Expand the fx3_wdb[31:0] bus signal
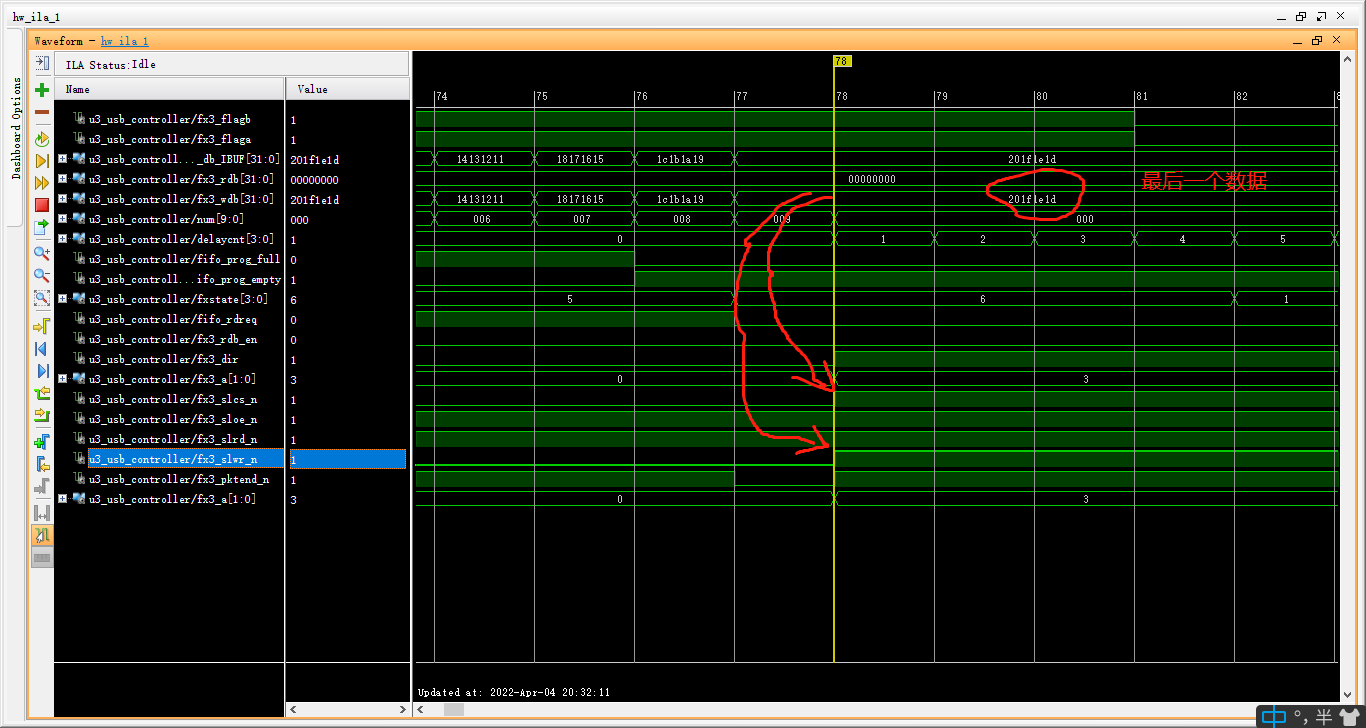1366x728 pixels. 63,199
